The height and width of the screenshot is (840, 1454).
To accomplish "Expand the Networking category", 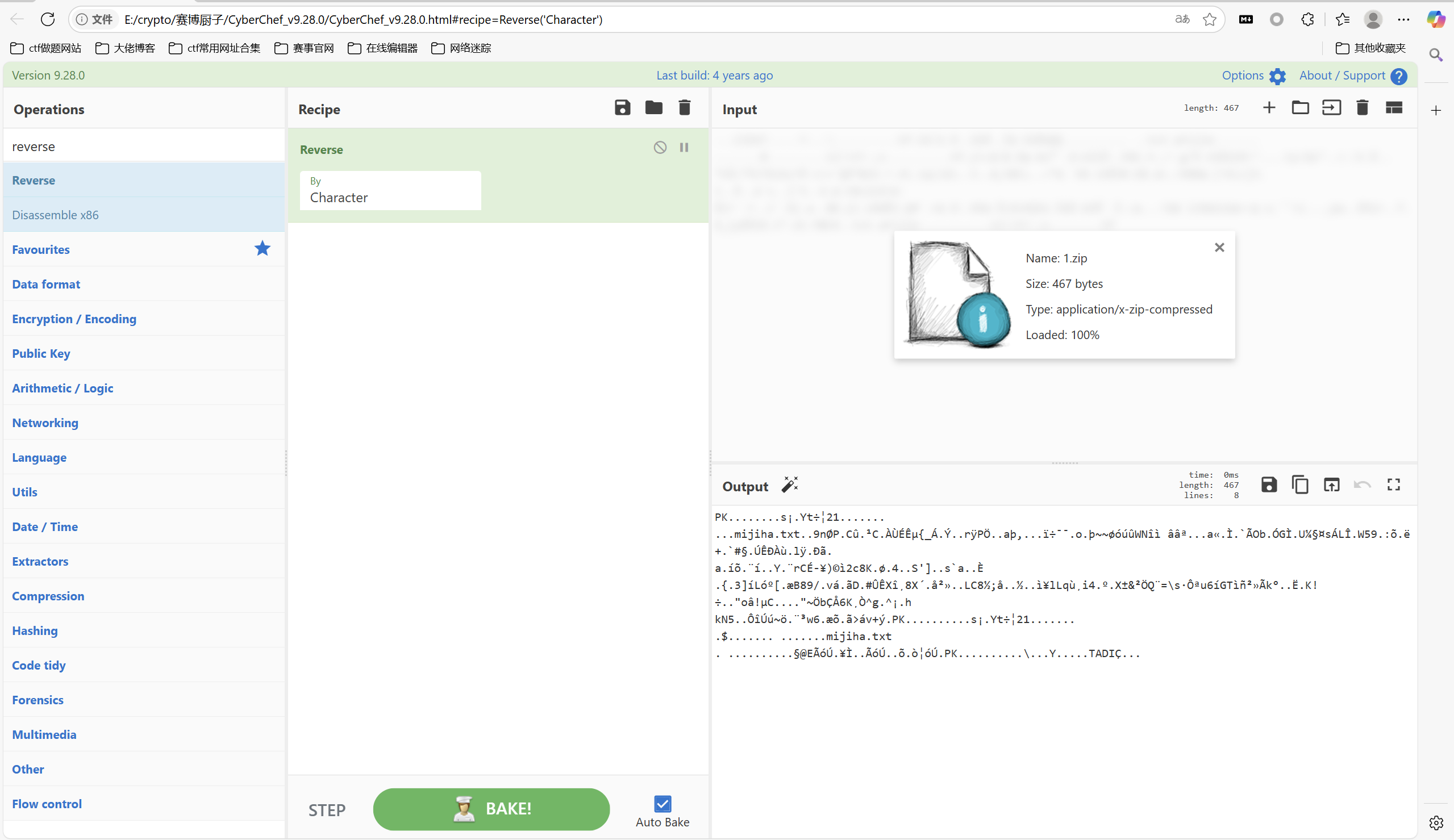I will point(144,423).
